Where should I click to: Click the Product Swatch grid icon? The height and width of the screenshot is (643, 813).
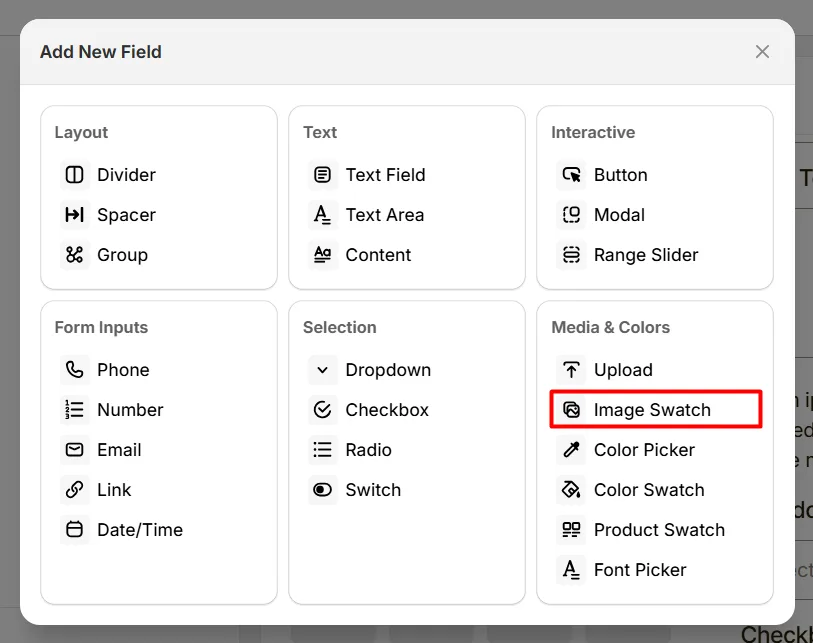click(x=571, y=529)
